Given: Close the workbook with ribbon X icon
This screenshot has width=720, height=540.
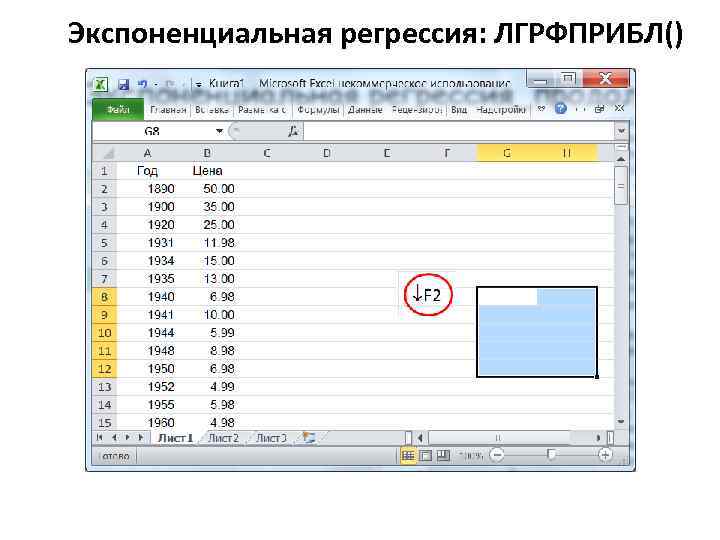Looking at the screenshot, I should [619, 108].
